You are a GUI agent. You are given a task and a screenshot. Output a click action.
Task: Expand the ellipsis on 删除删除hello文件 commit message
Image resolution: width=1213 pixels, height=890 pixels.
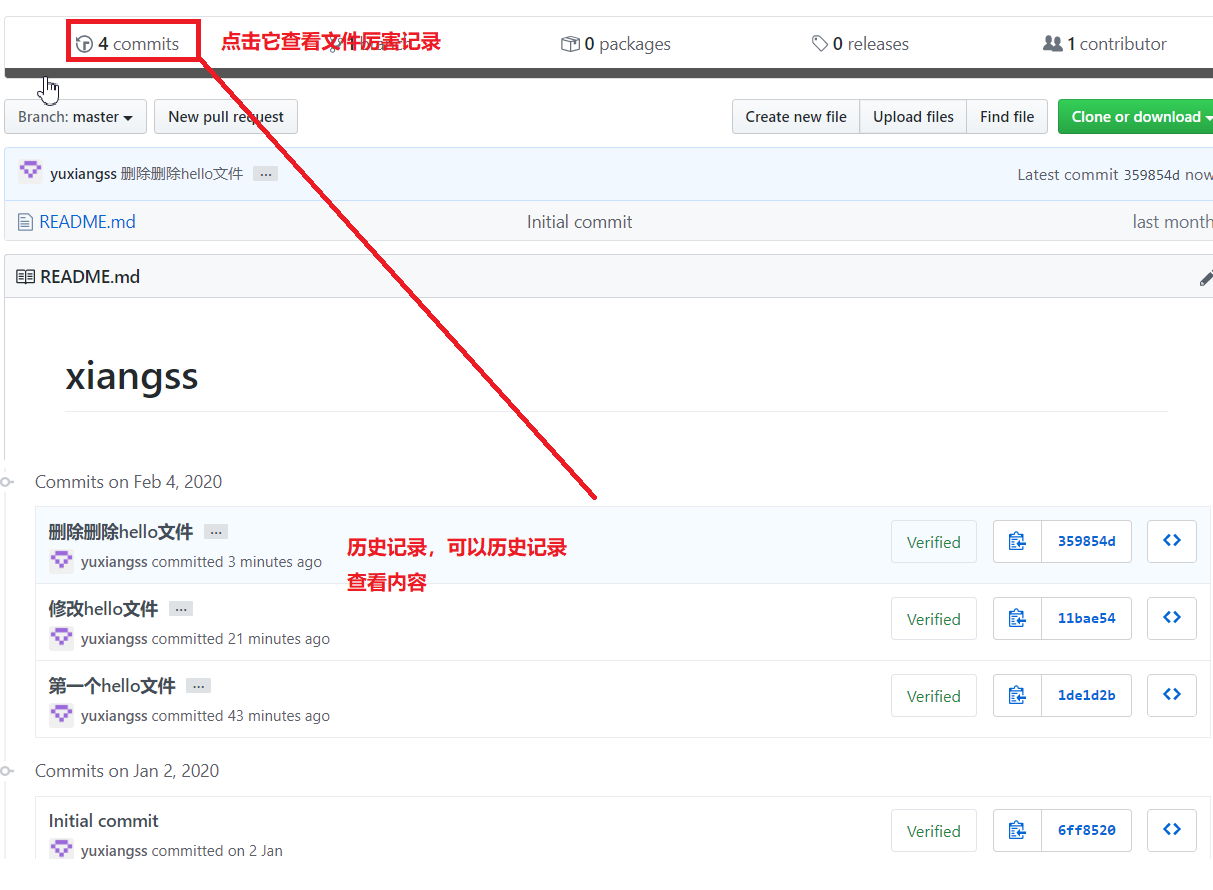216,531
